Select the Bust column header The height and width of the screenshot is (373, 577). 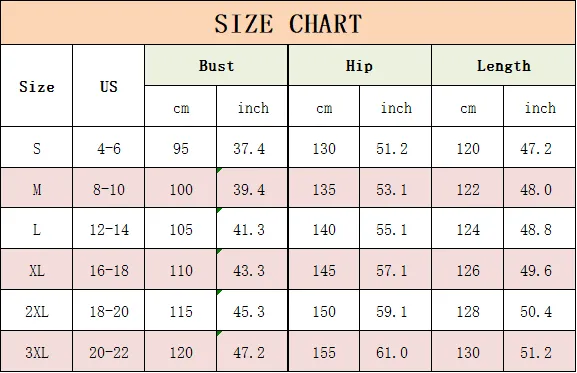tap(216, 65)
